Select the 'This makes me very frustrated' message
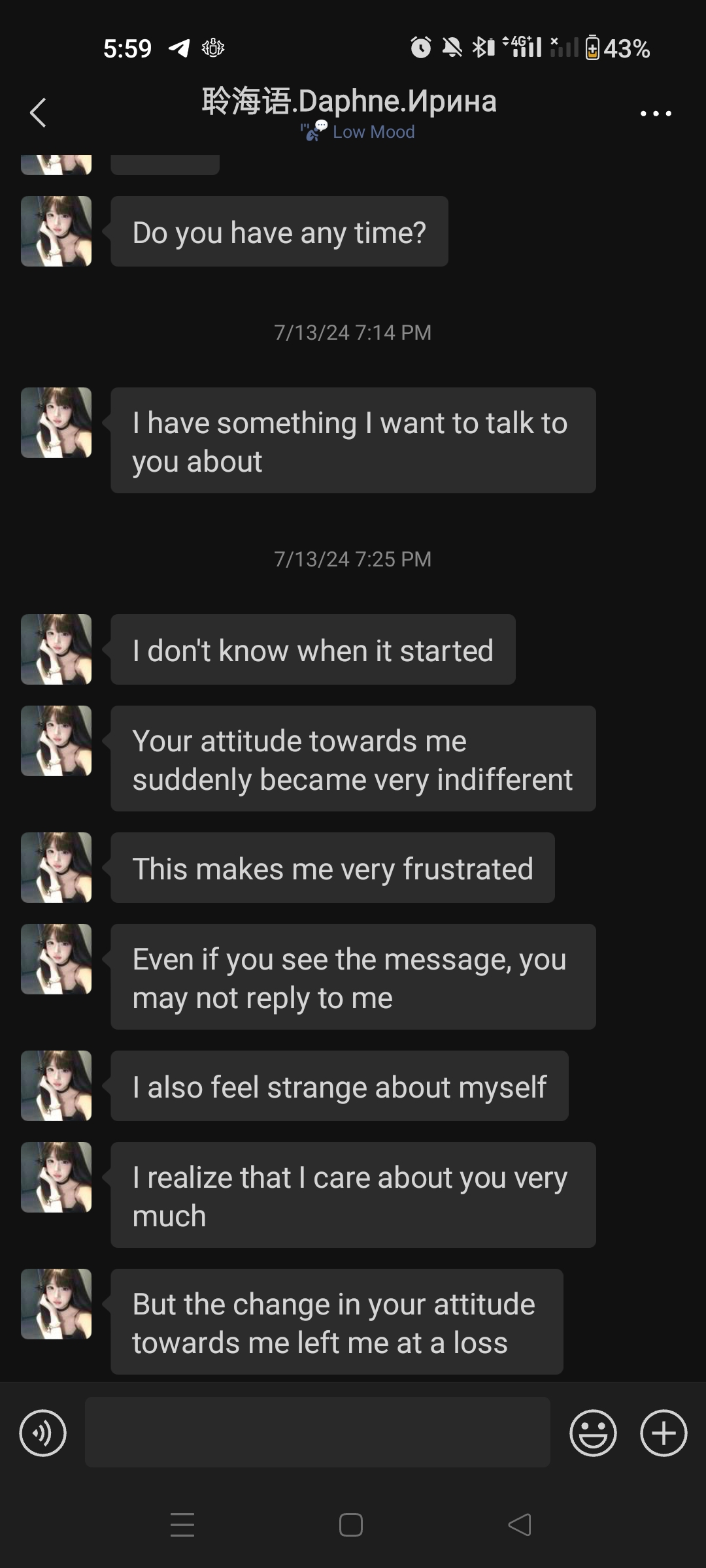Screen dimensions: 706x1568 [333, 868]
